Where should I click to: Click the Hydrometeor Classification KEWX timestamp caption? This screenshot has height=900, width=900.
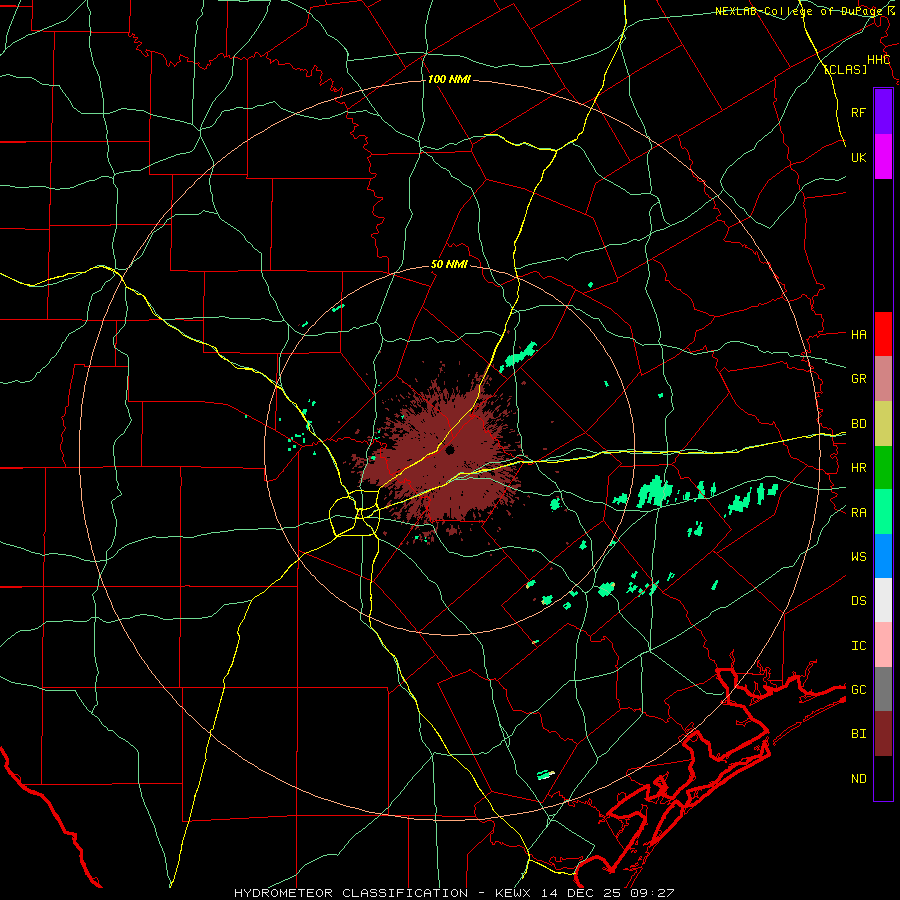pos(454,893)
